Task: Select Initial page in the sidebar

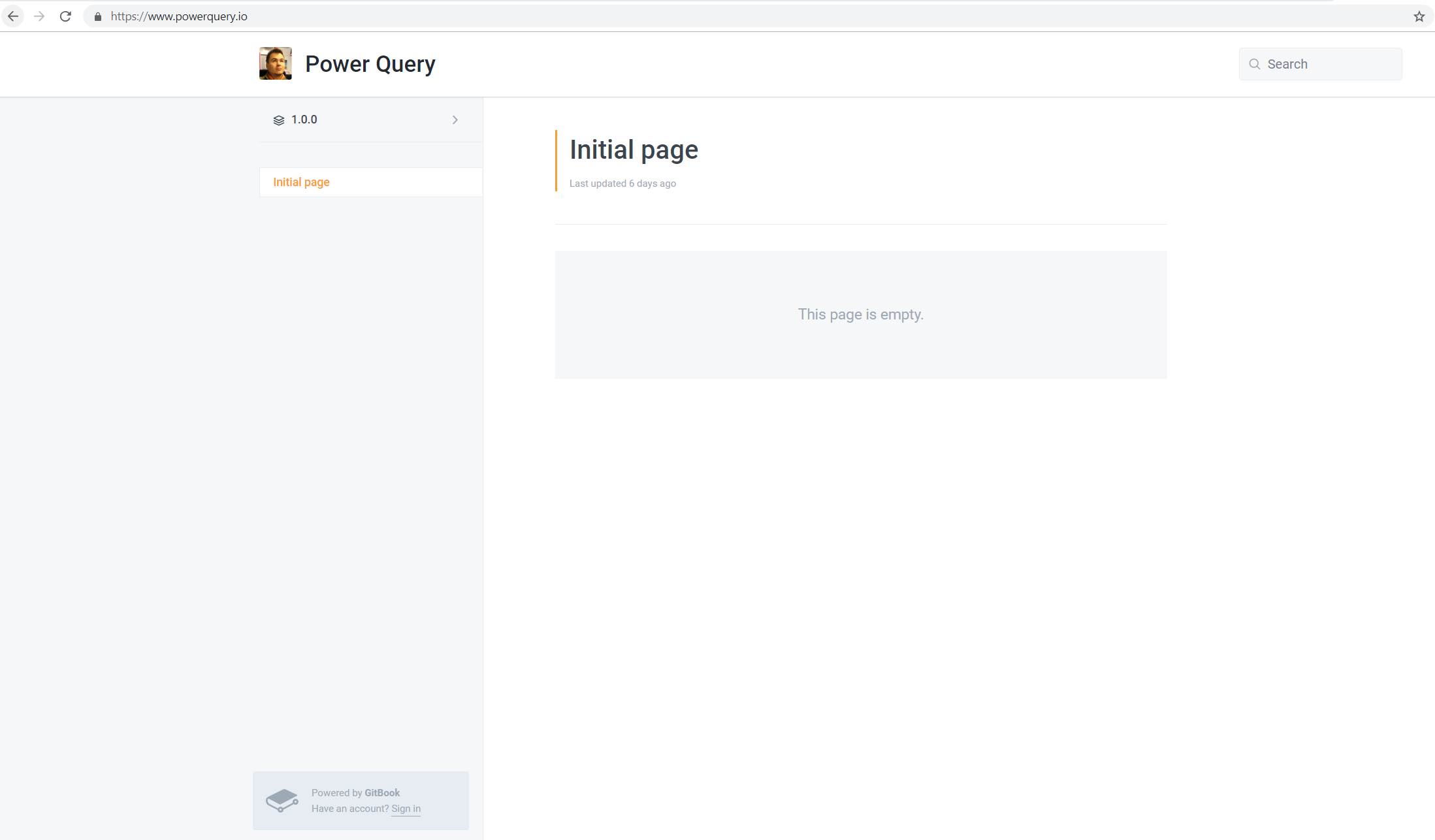Action: [301, 182]
